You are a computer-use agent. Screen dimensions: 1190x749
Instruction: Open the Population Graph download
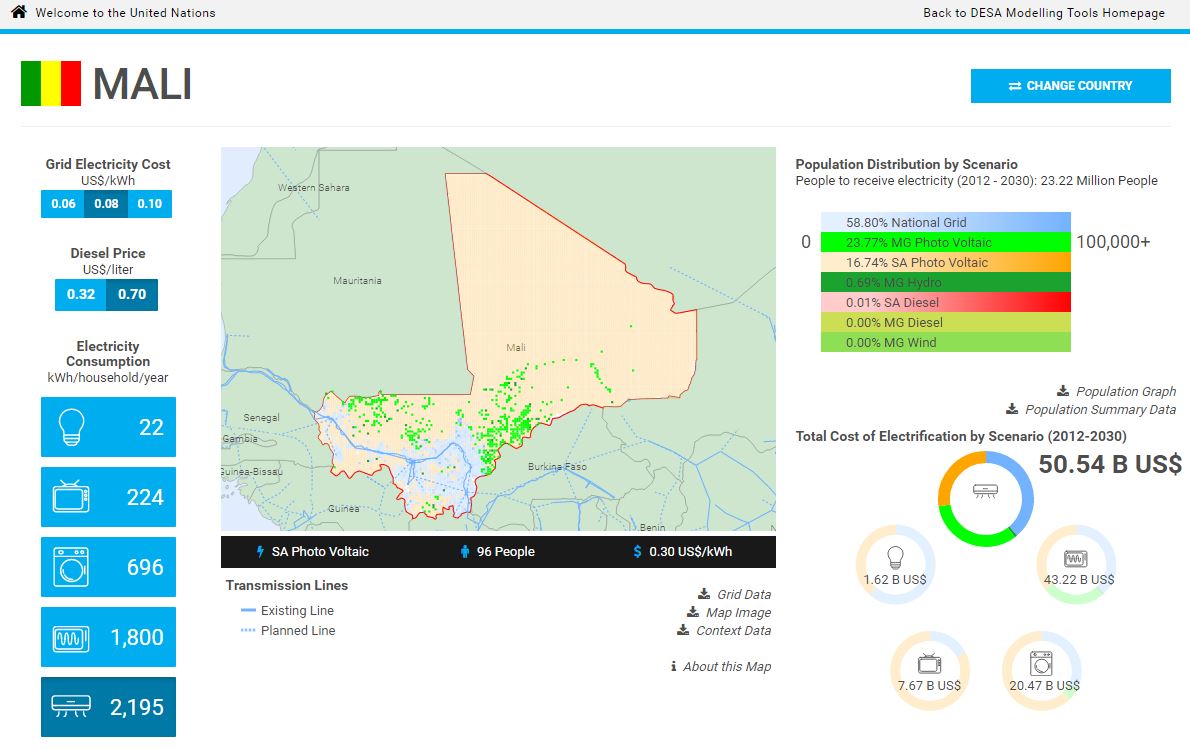pyautogui.click(x=1125, y=392)
